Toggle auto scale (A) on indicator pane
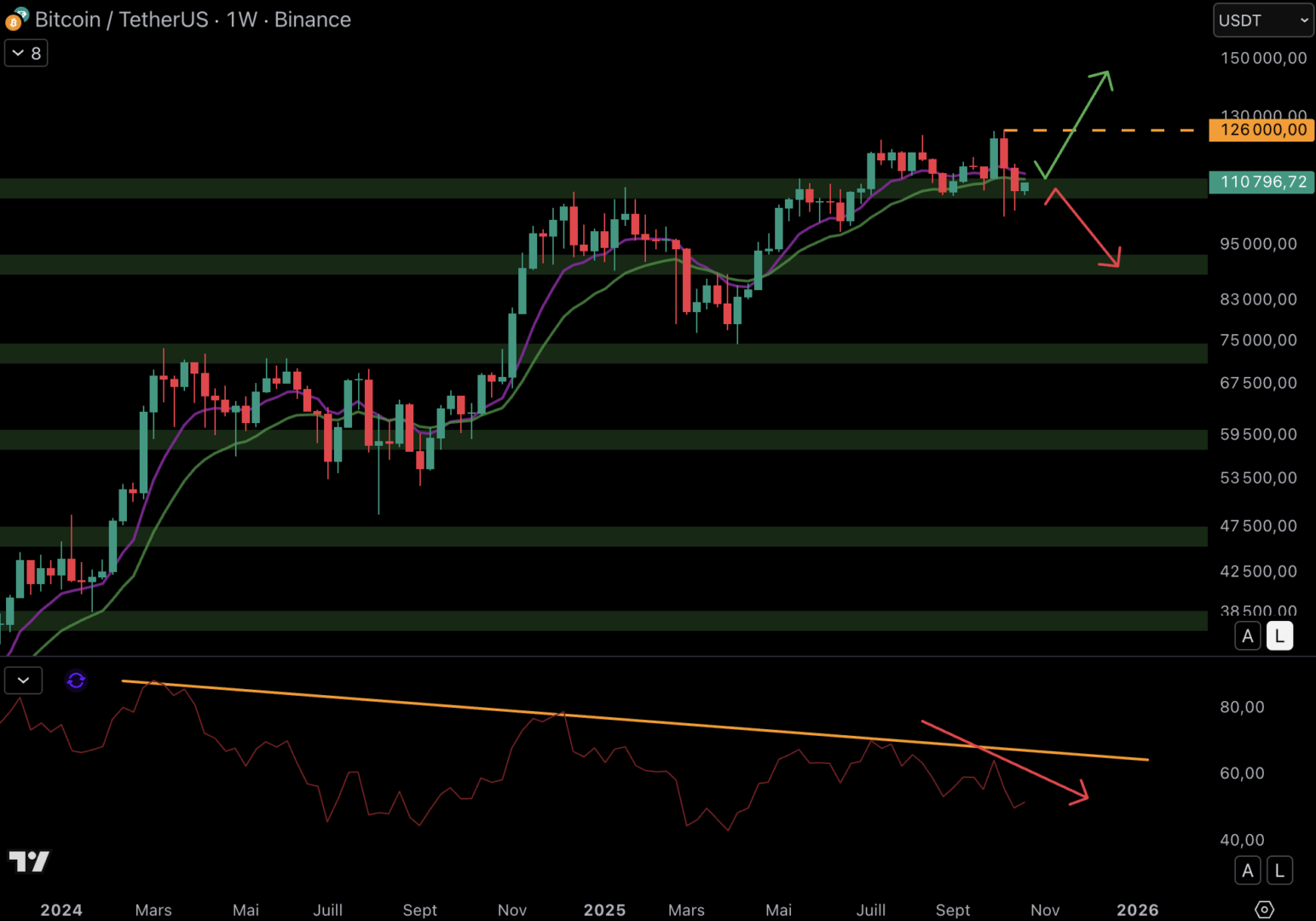The image size is (1316, 921). [x=1248, y=871]
